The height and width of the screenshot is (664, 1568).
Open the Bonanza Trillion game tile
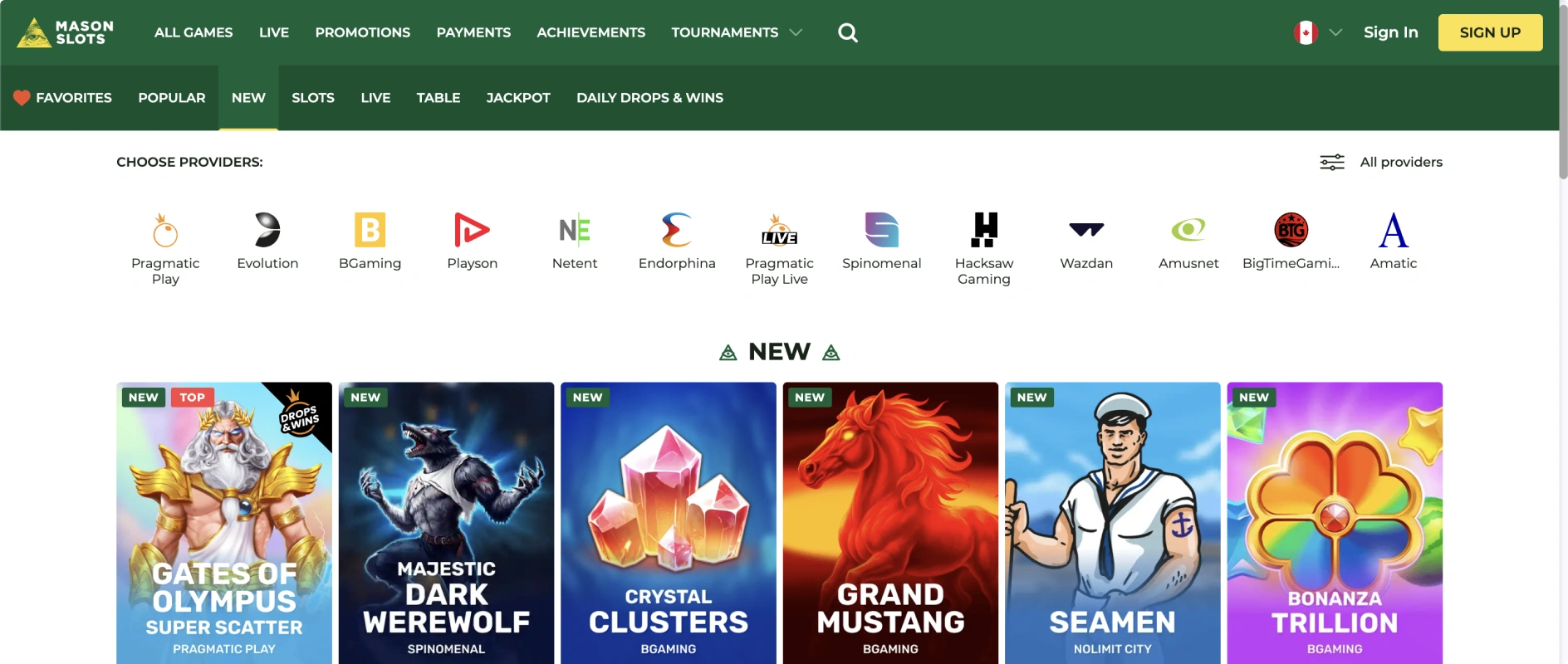[x=1335, y=523]
